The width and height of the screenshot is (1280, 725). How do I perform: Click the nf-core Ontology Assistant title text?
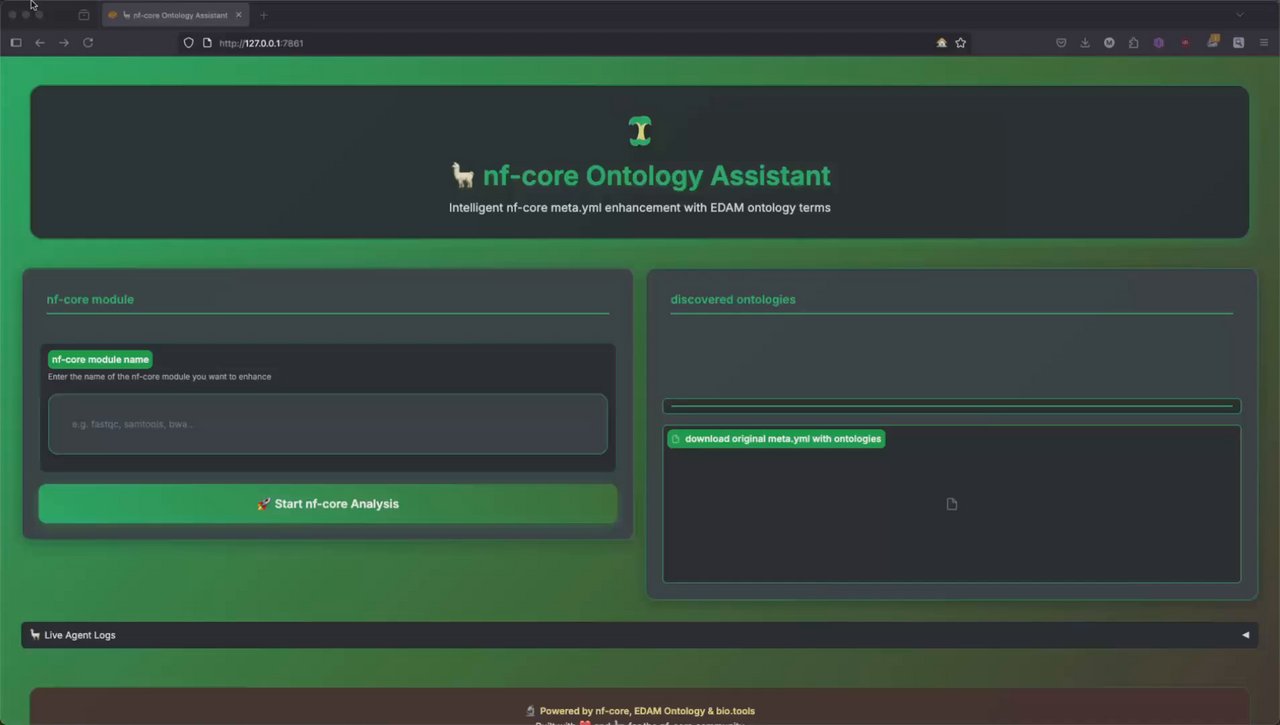click(x=657, y=176)
